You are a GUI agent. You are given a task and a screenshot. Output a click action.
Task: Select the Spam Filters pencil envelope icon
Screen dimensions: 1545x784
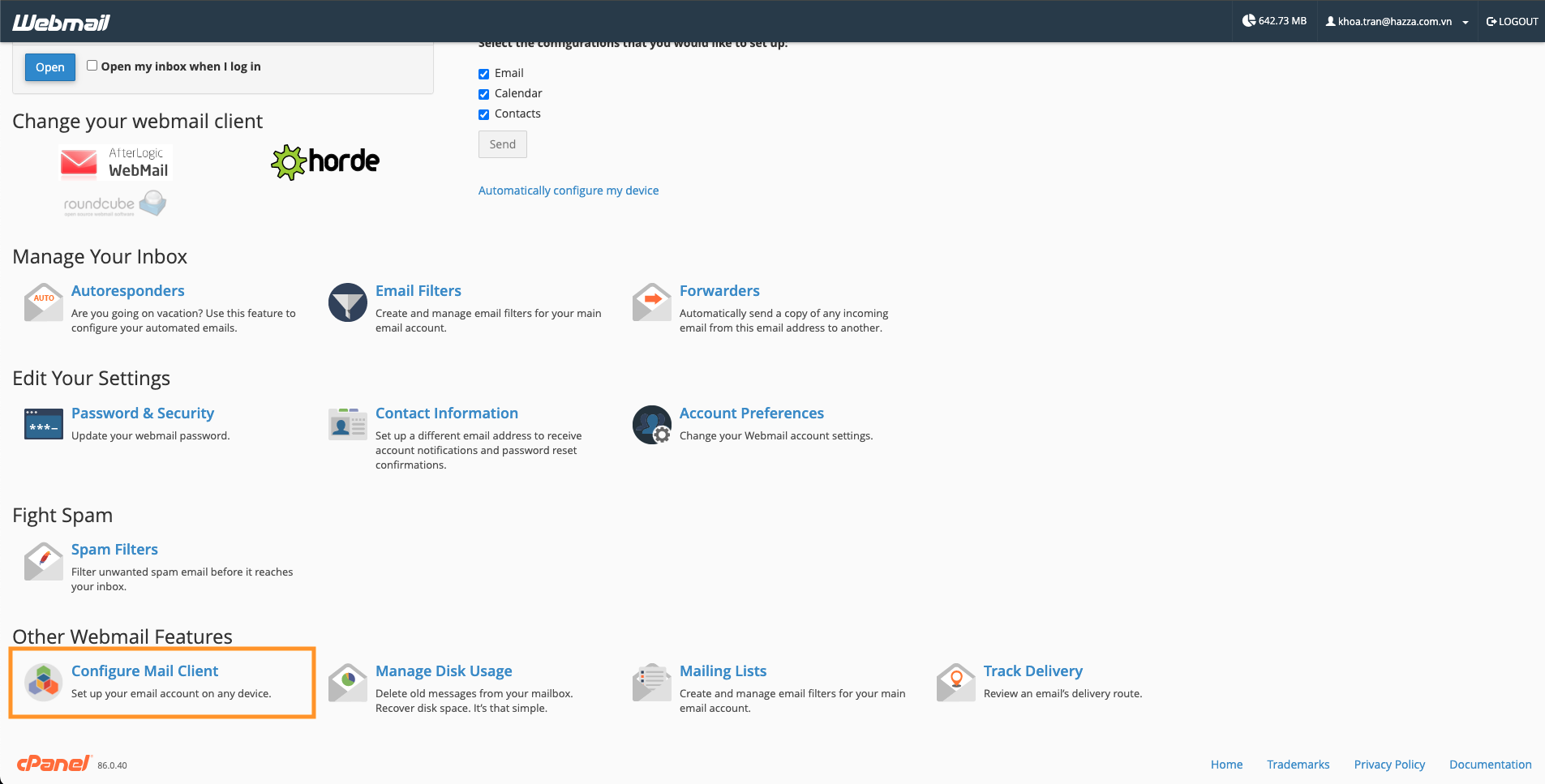pyautogui.click(x=43, y=560)
